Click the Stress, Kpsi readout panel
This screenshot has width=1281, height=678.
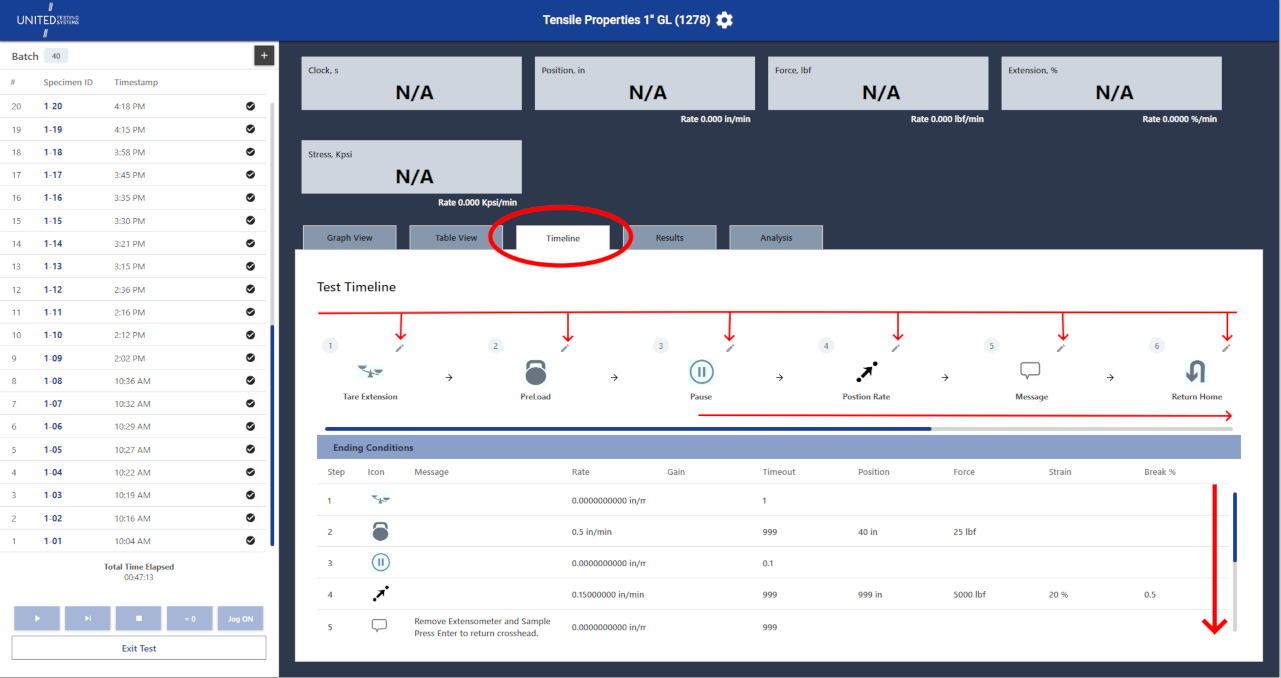(412, 167)
